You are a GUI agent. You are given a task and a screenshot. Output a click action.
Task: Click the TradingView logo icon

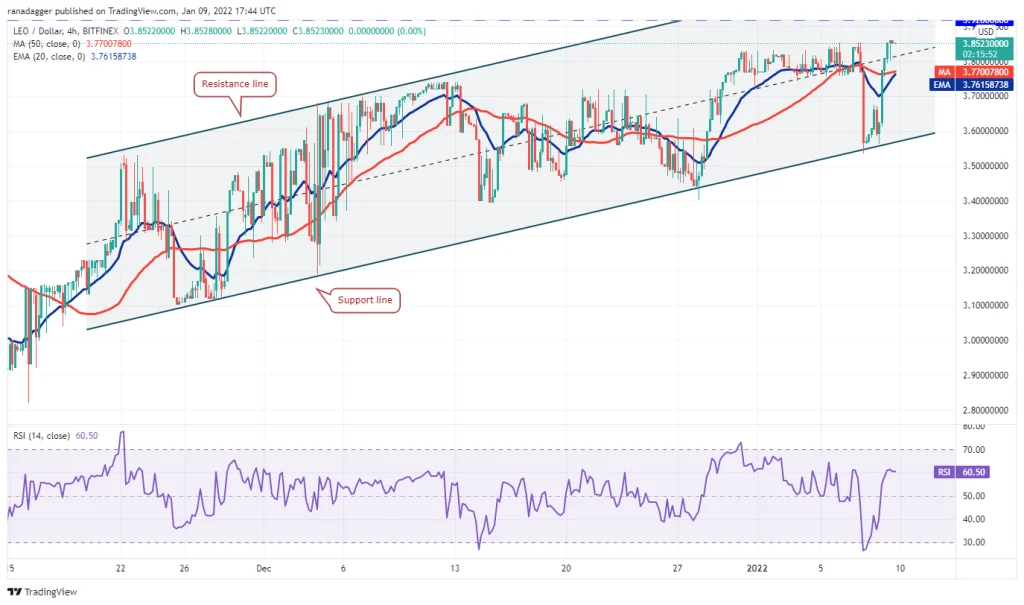click(x=14, y=592)
